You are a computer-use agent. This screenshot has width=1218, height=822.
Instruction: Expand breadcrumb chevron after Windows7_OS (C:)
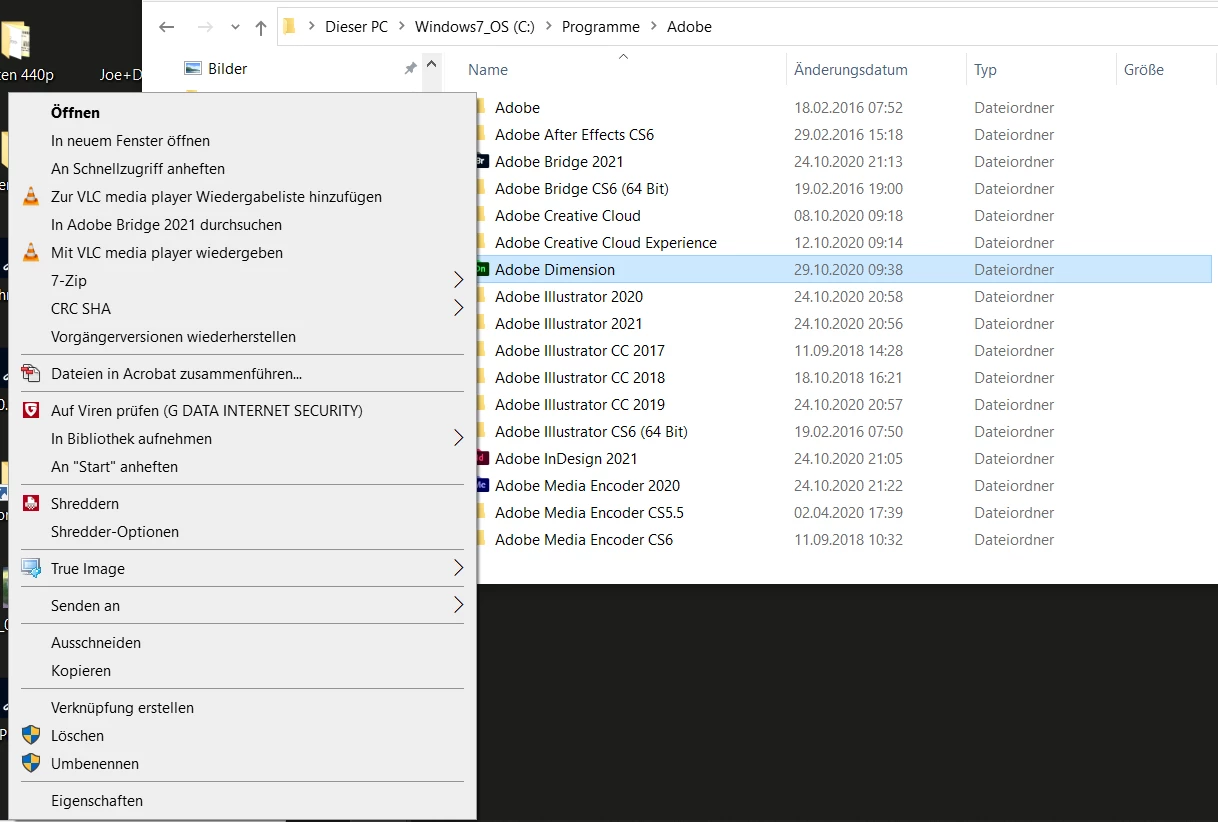click(x=548, y=27)
